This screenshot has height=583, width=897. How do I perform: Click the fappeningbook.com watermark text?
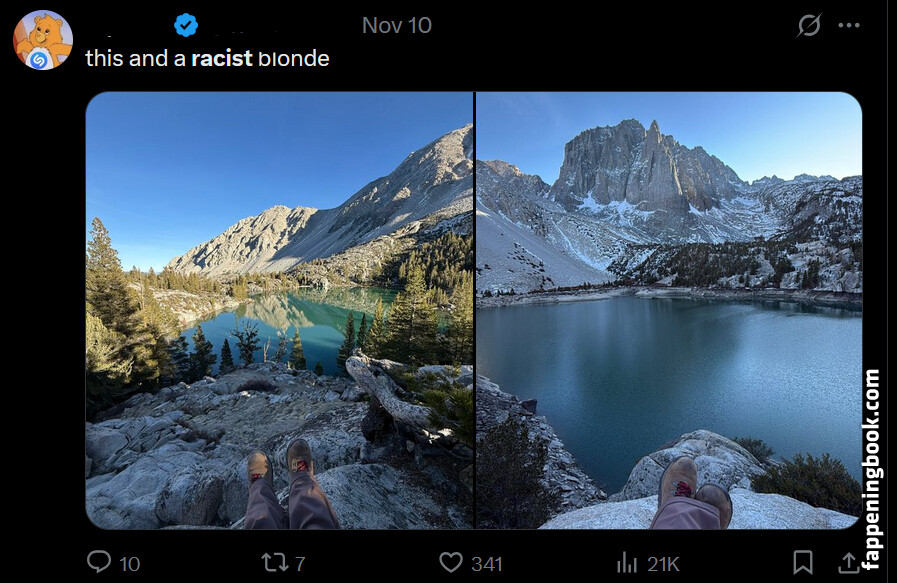pos(871,470)
